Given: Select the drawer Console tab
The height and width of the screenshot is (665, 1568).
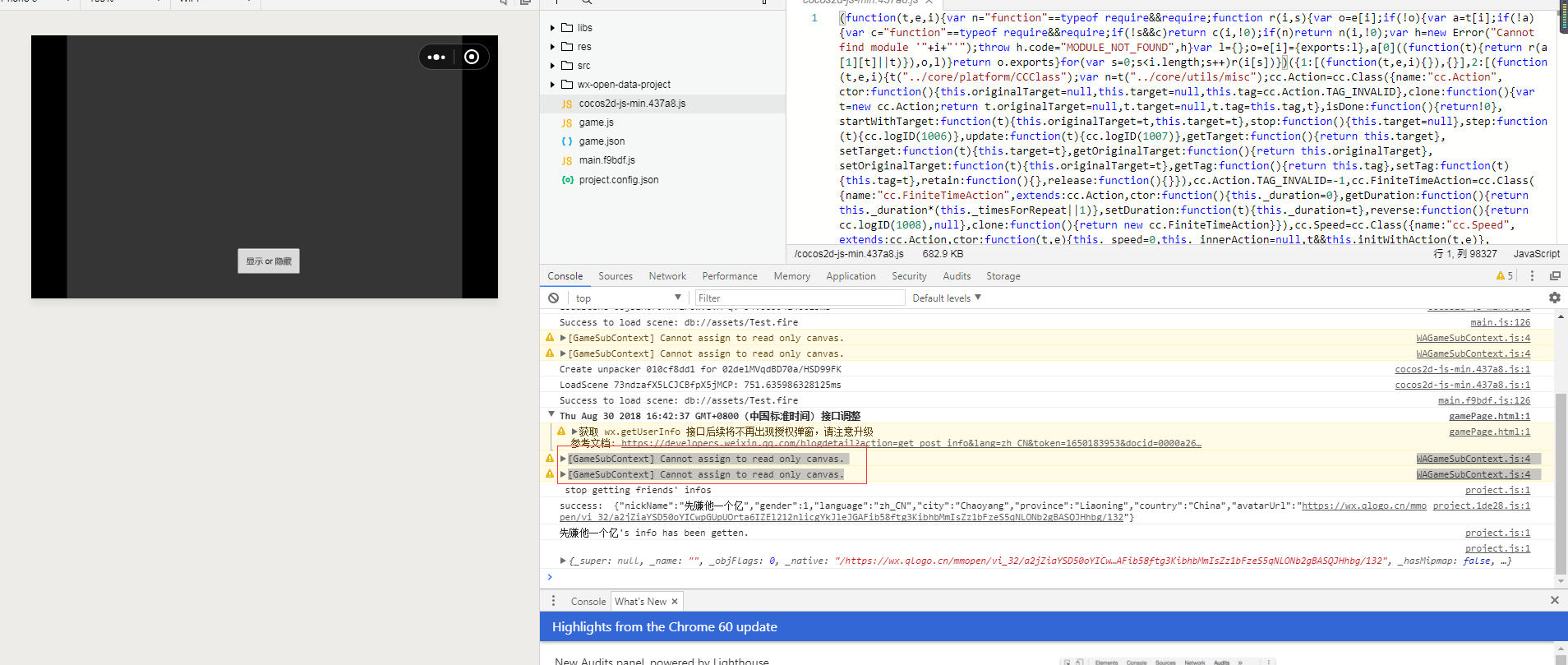Looking at the screenshot, I should (588, 602).
